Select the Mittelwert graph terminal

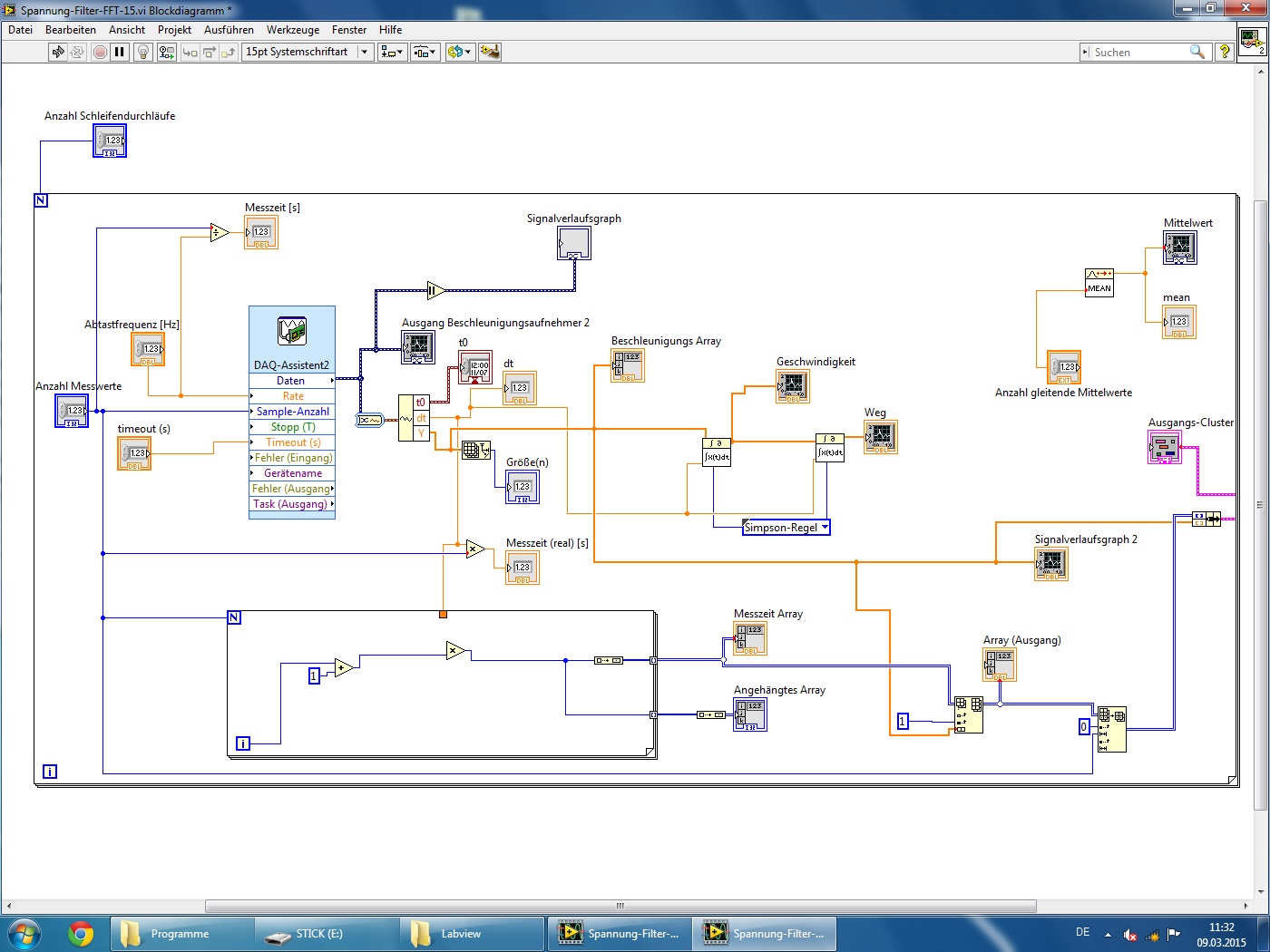1180,248
